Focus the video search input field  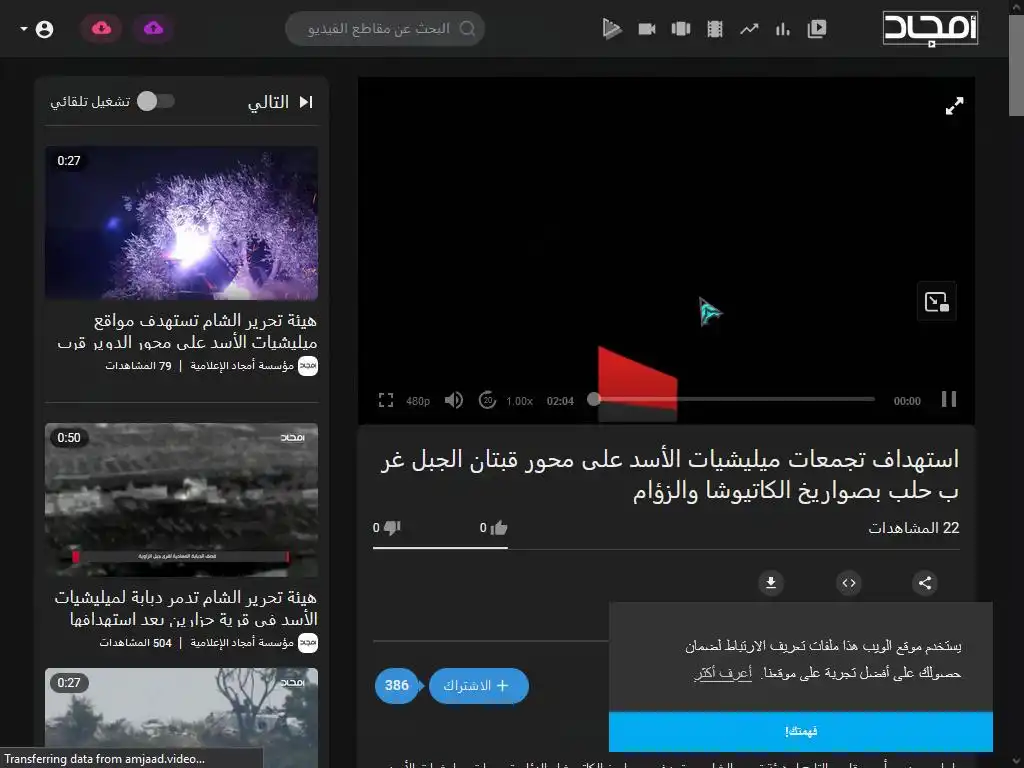(385, 29)
